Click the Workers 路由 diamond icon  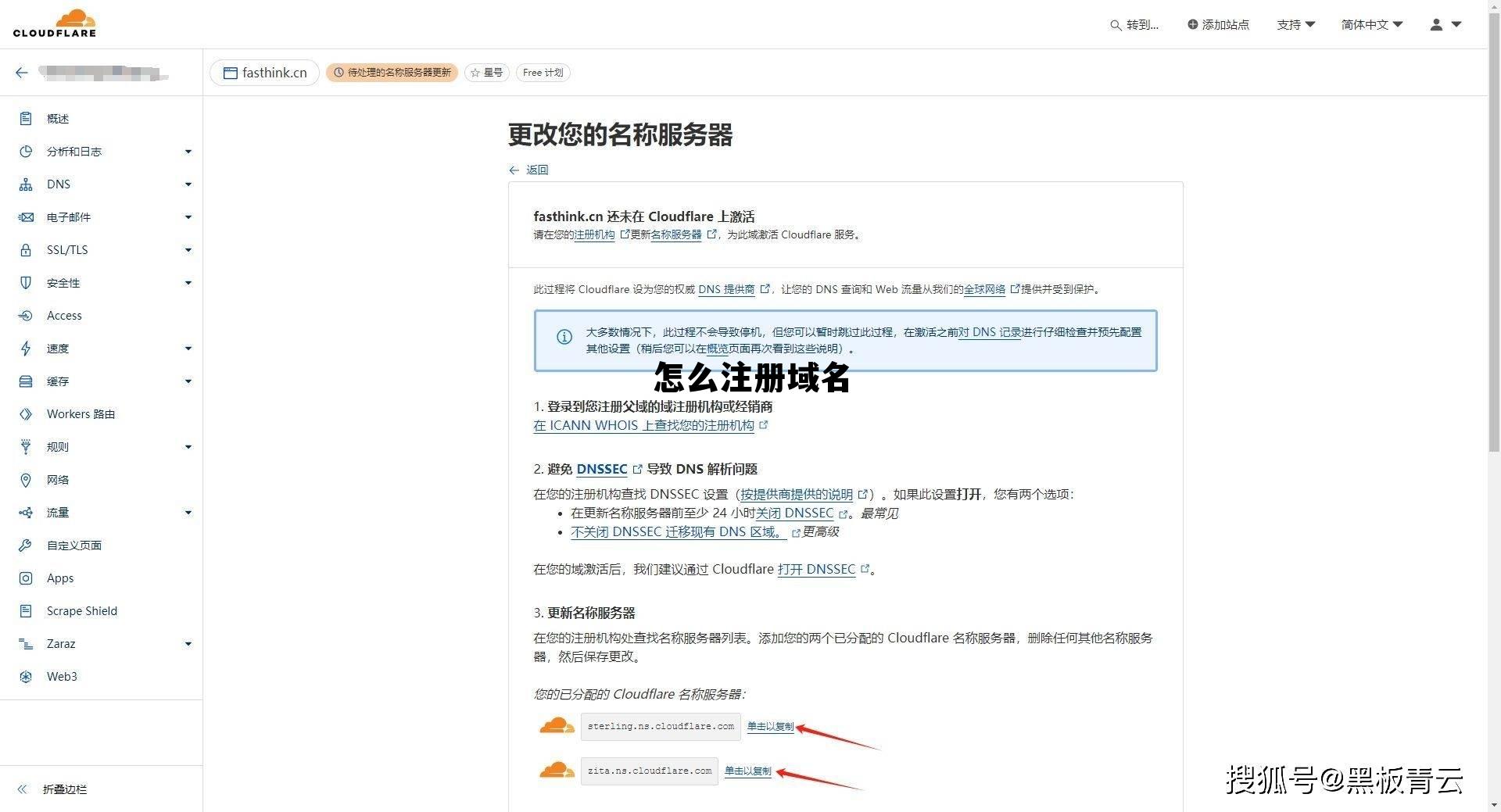(26, 414)
